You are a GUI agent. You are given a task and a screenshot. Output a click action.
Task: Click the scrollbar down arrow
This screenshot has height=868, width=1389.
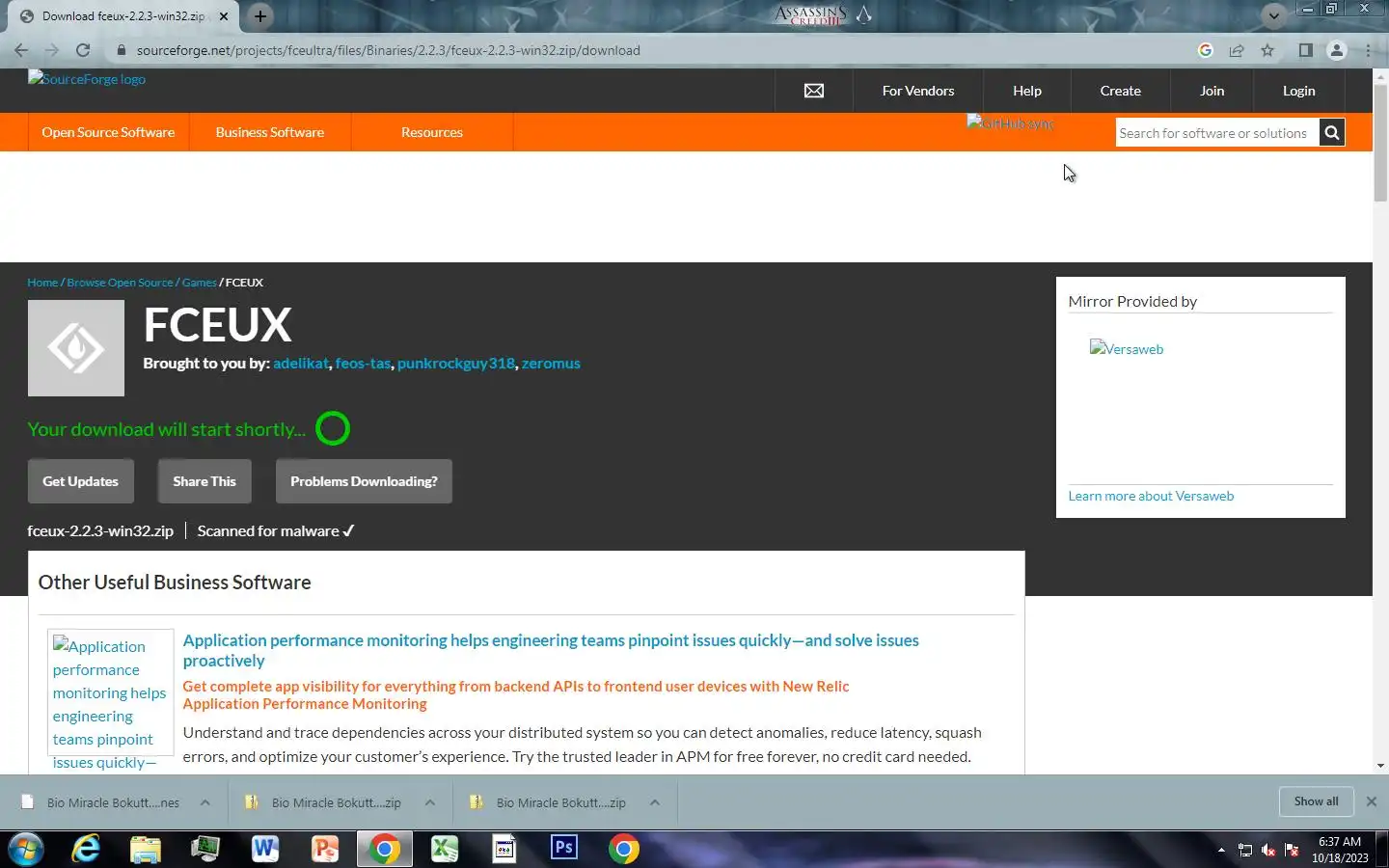(1380, 766)
